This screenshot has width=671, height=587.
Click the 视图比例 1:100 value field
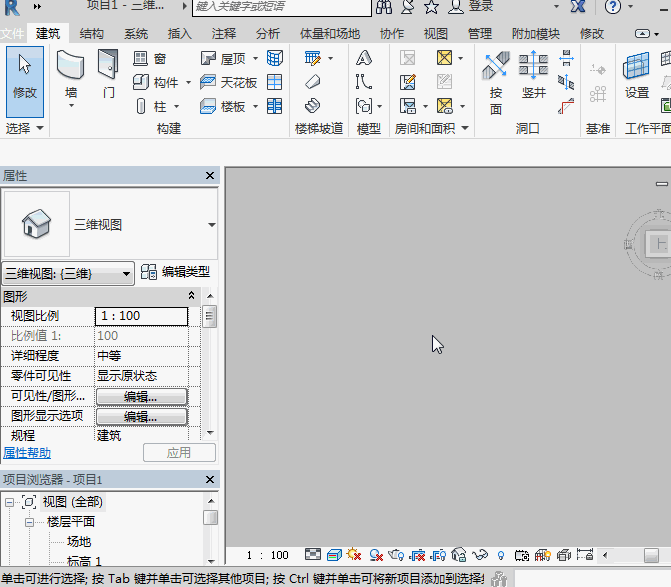(x=141, y=316)
